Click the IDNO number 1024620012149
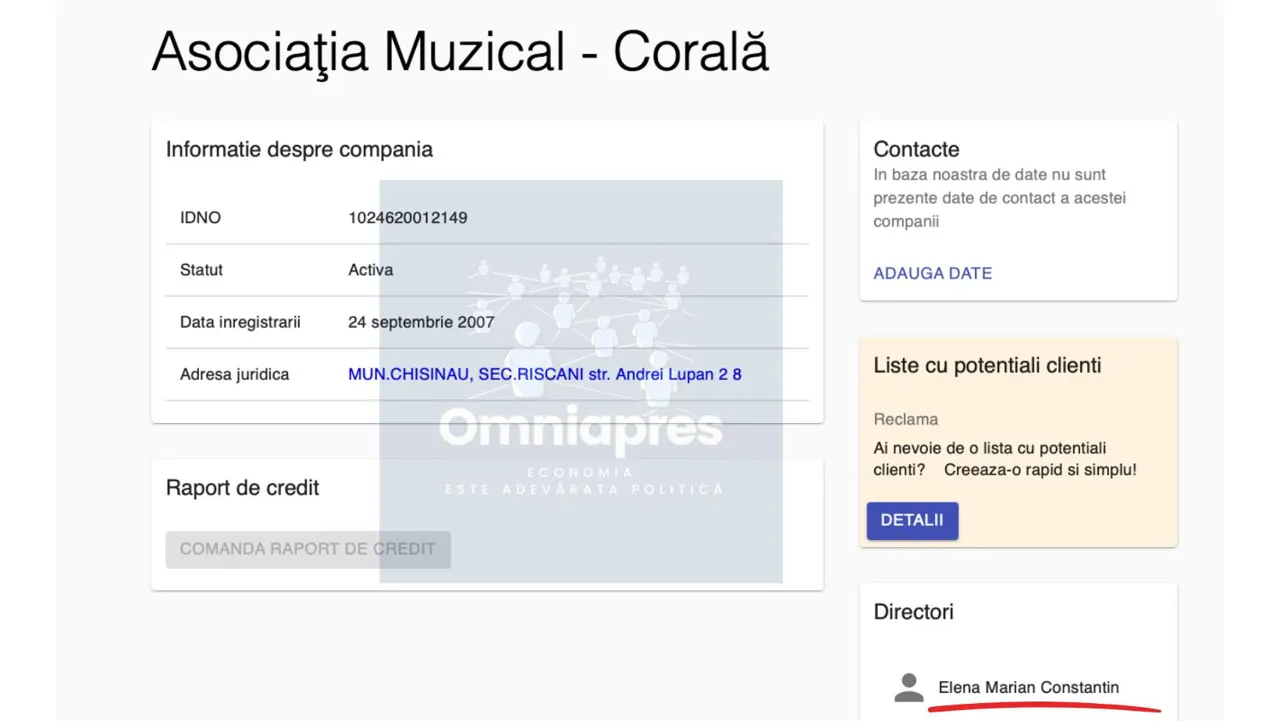Image resolution: width=1280 pixels, height=721 pixels. 407,218
